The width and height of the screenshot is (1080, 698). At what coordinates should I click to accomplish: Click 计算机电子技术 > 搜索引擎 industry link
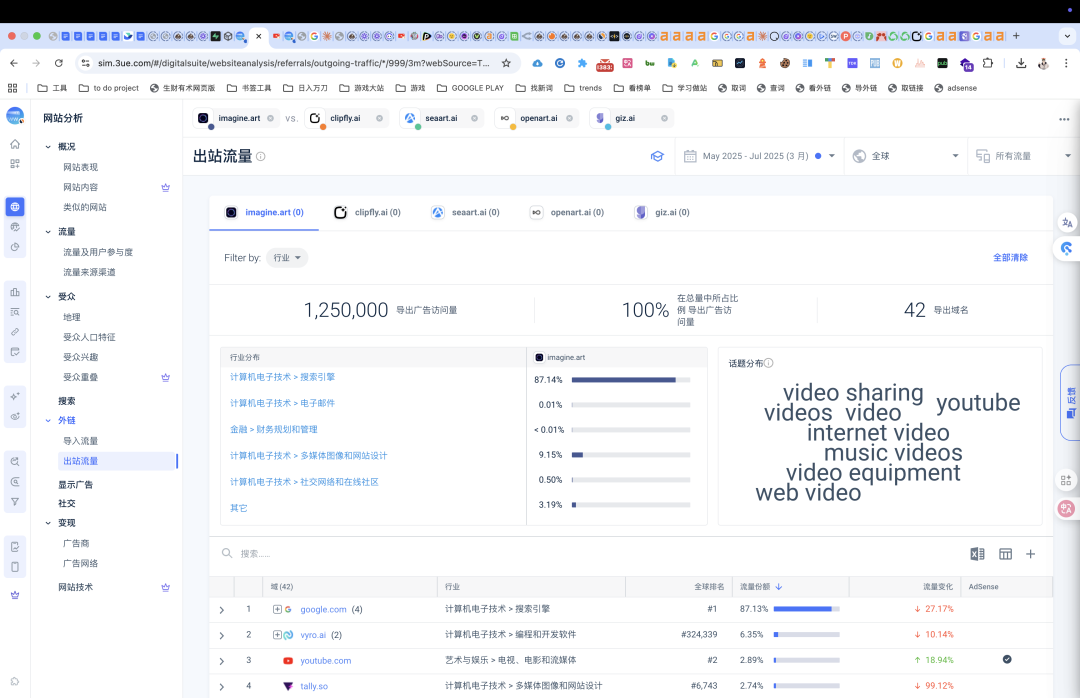coord(282,377)
